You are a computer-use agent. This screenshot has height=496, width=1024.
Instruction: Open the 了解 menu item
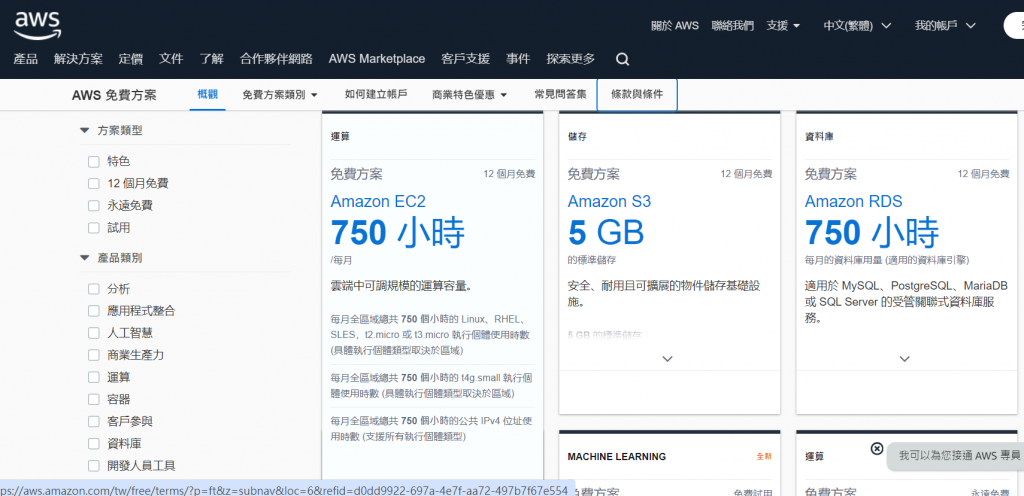(x=212, y=59)
